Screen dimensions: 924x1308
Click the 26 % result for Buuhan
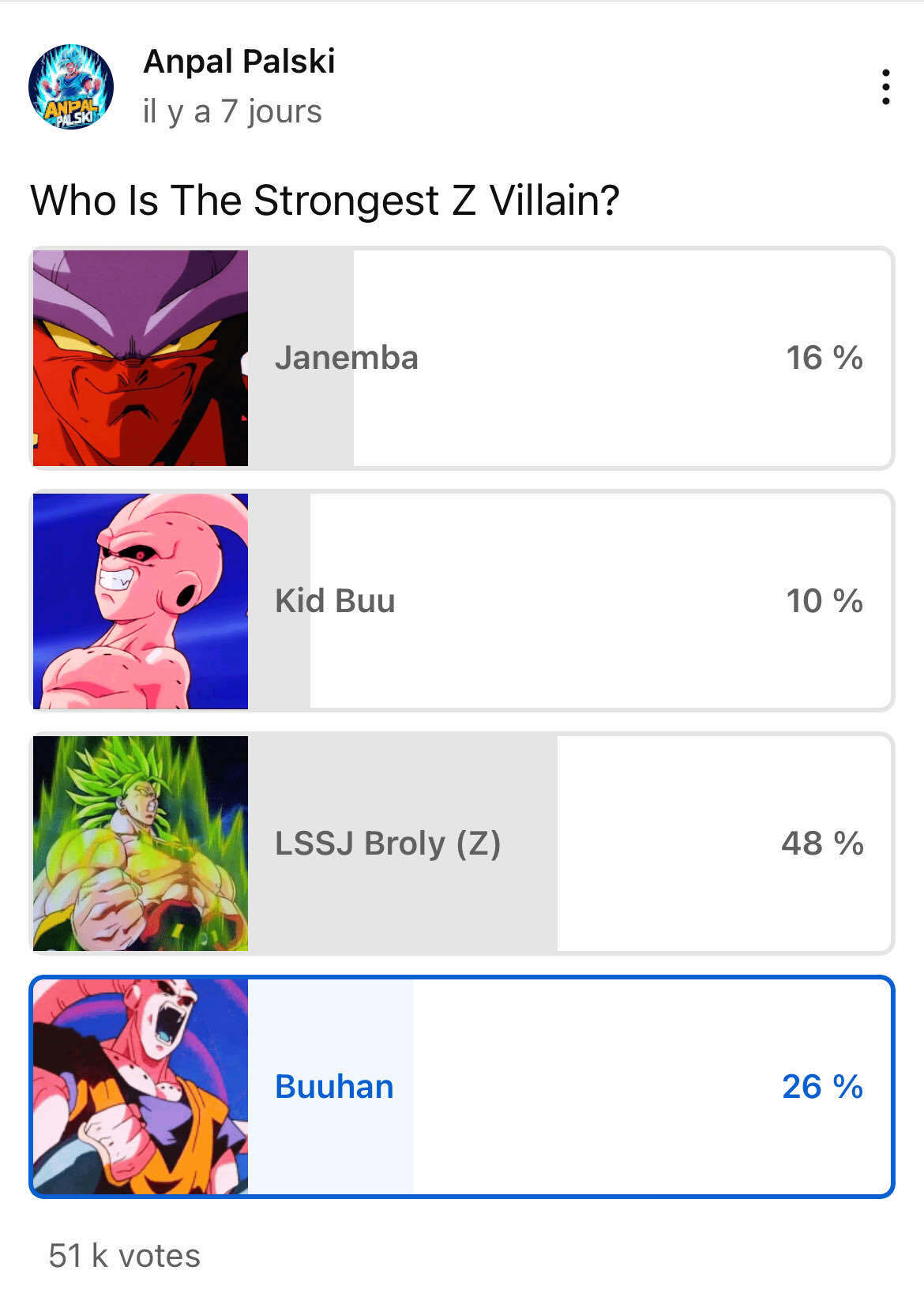pos(822,1087)
